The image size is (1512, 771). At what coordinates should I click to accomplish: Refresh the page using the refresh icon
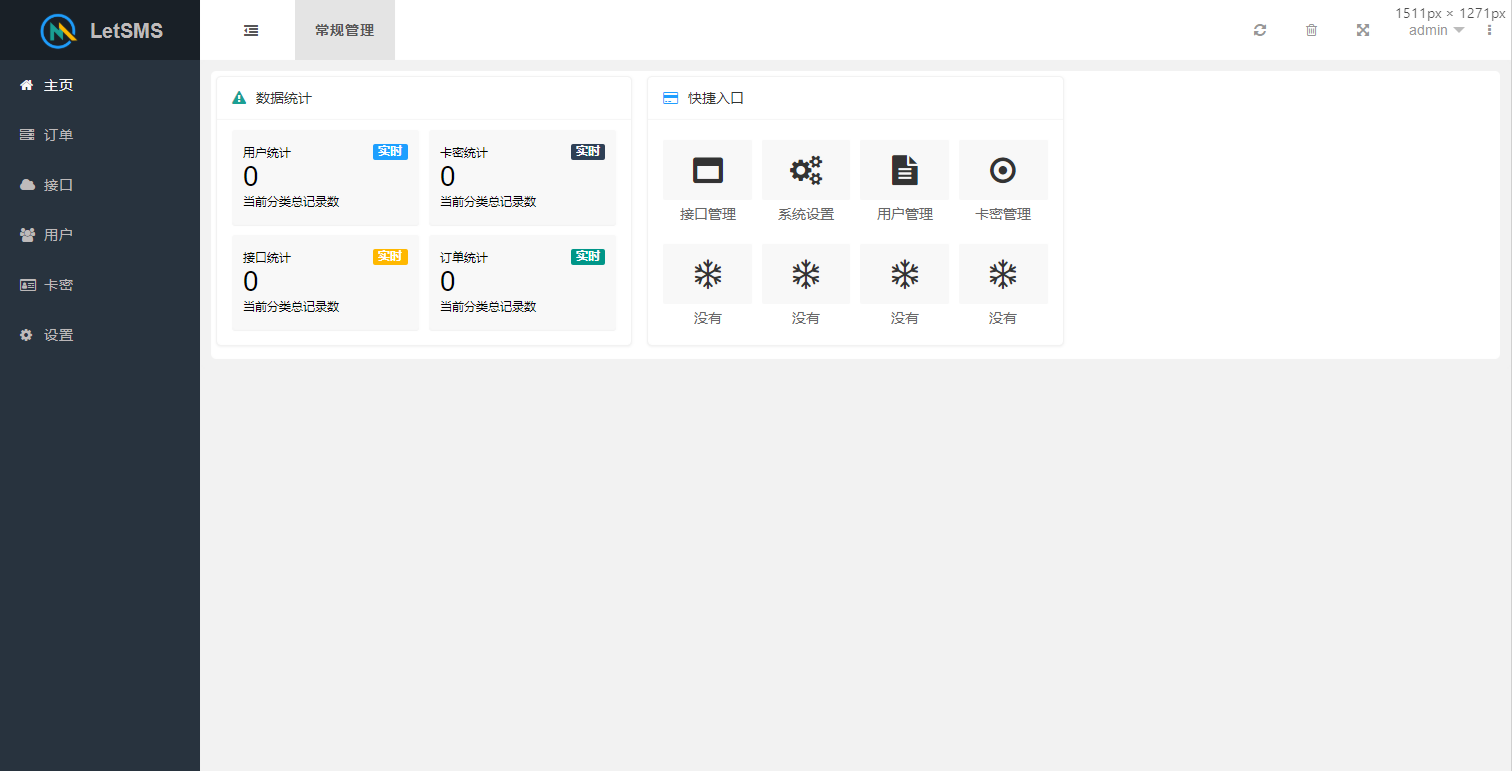pyautogui.click(x=1259, y=30)
